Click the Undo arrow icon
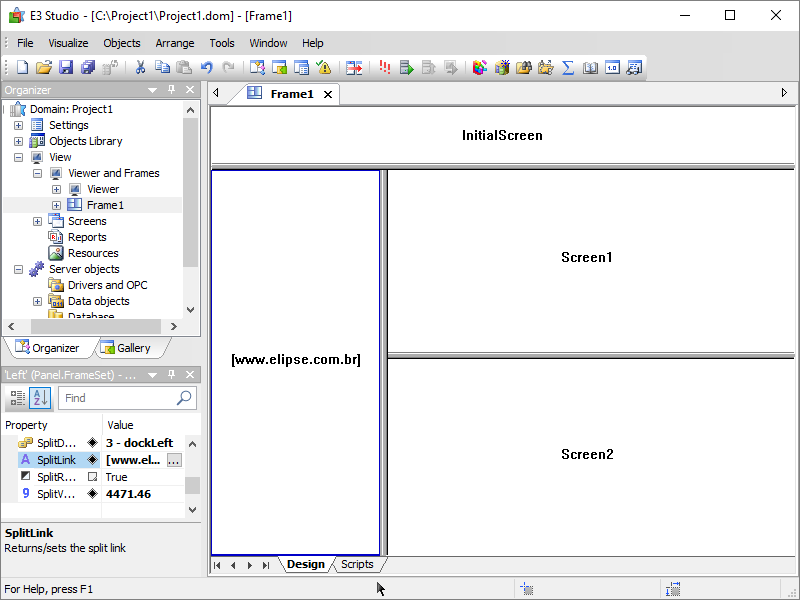 [207, 68]
